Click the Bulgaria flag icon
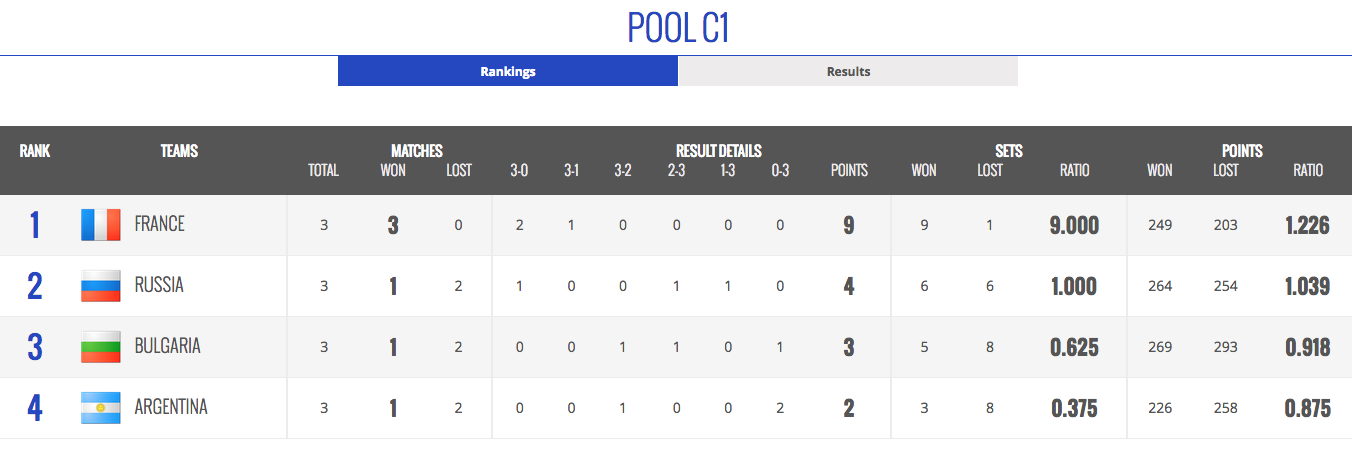Viewport: 1352px width, 452px height. click(100, 347)
